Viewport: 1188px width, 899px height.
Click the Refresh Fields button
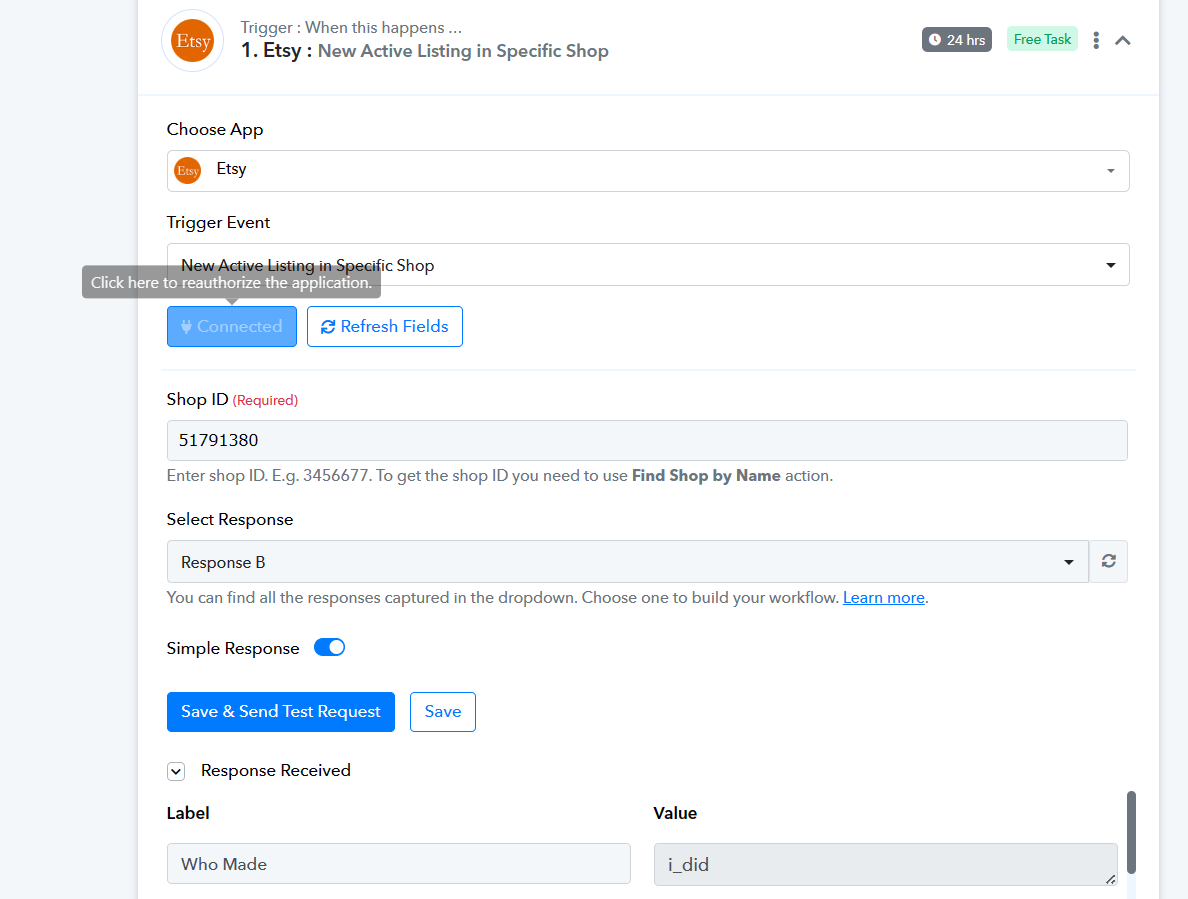pyautogui.click(x=385, y=327)
